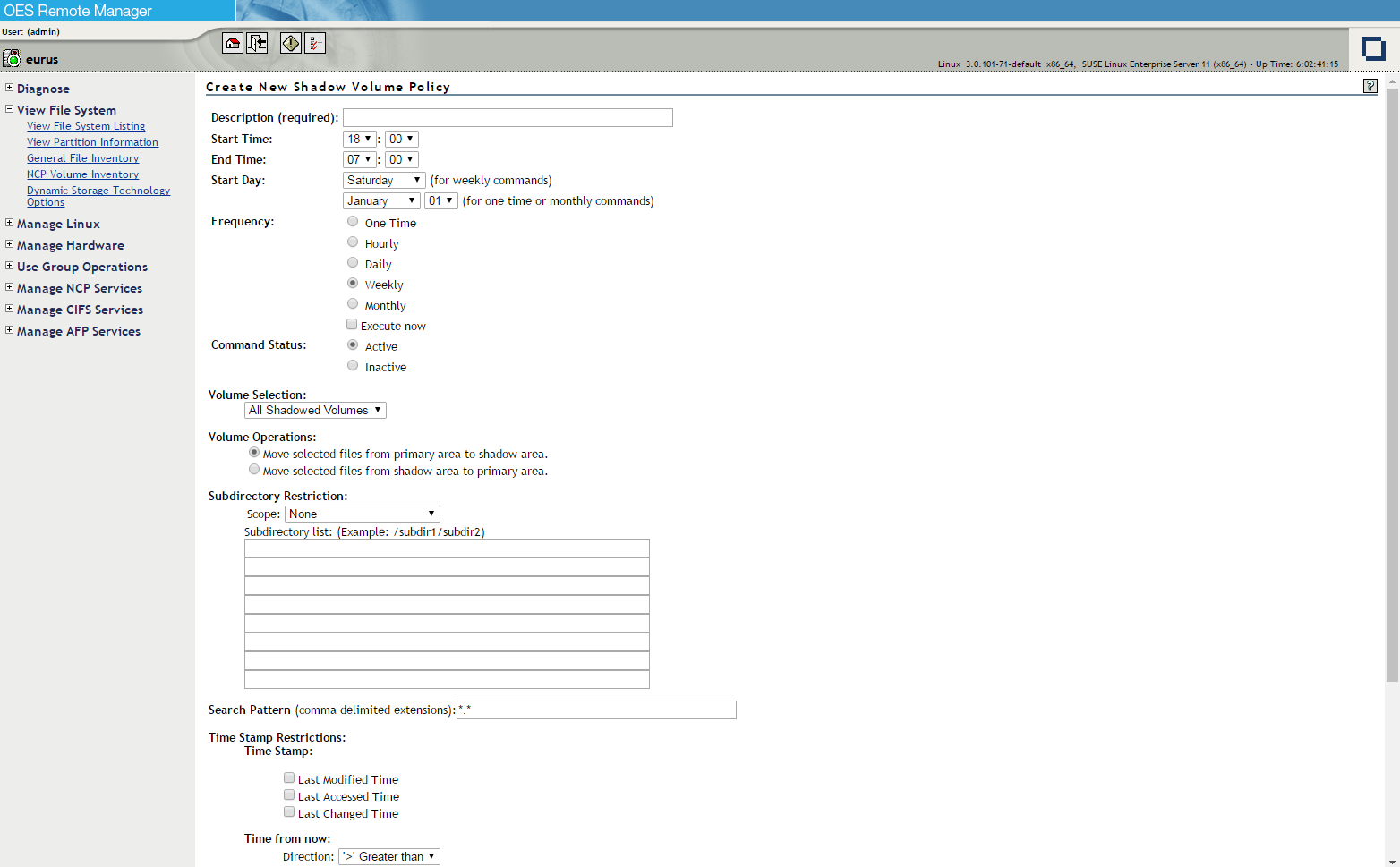The width and height of the screenshot is (1400, 867).
Task: Click the vertical scrollbar thumb
Action: 1392,385
